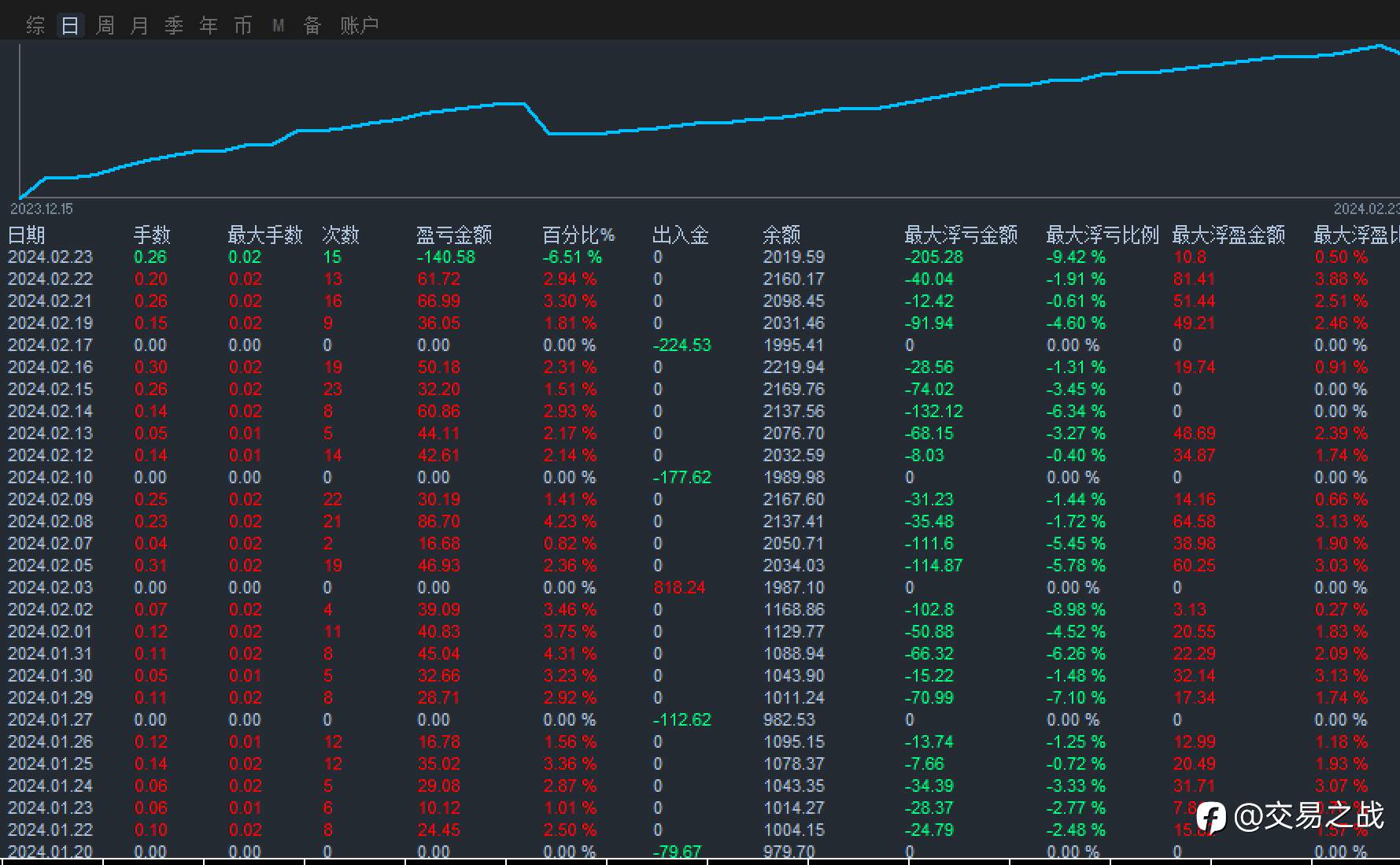This screenshot has height=865, width=1400.
Task: Open the 币 currency tab
Action: click(x=243, y=26)
